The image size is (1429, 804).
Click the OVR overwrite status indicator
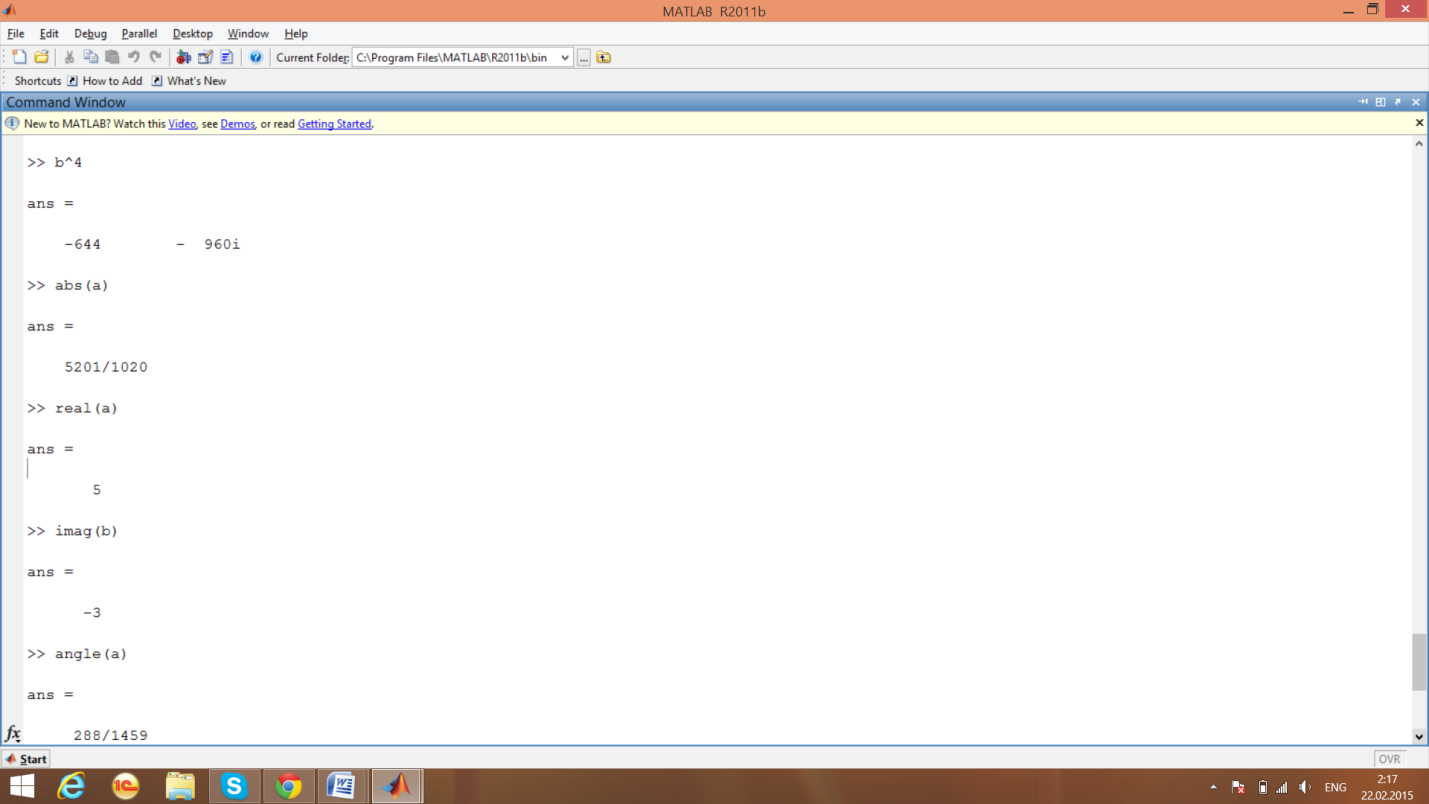1390,759
